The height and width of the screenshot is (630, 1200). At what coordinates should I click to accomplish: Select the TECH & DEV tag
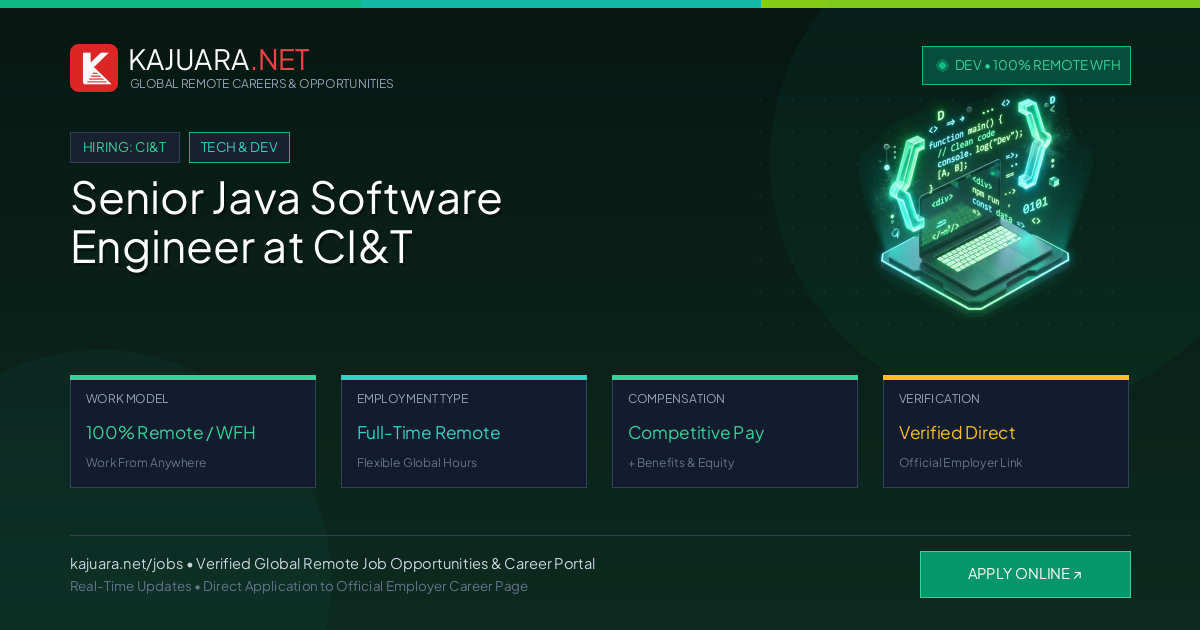(239, 147)
